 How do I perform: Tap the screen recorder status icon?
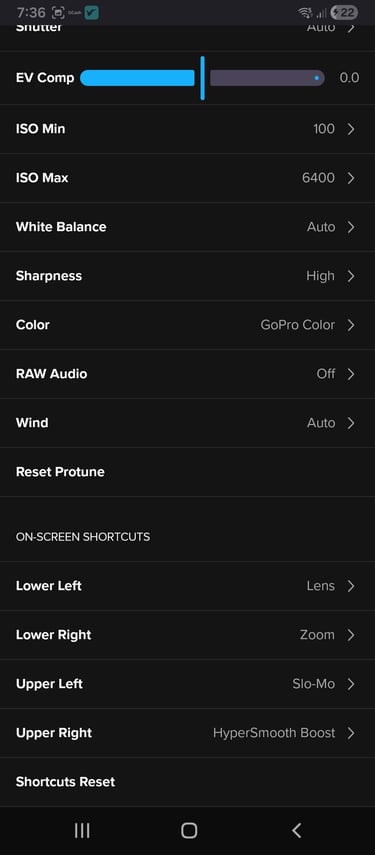[x=58, y=13]
